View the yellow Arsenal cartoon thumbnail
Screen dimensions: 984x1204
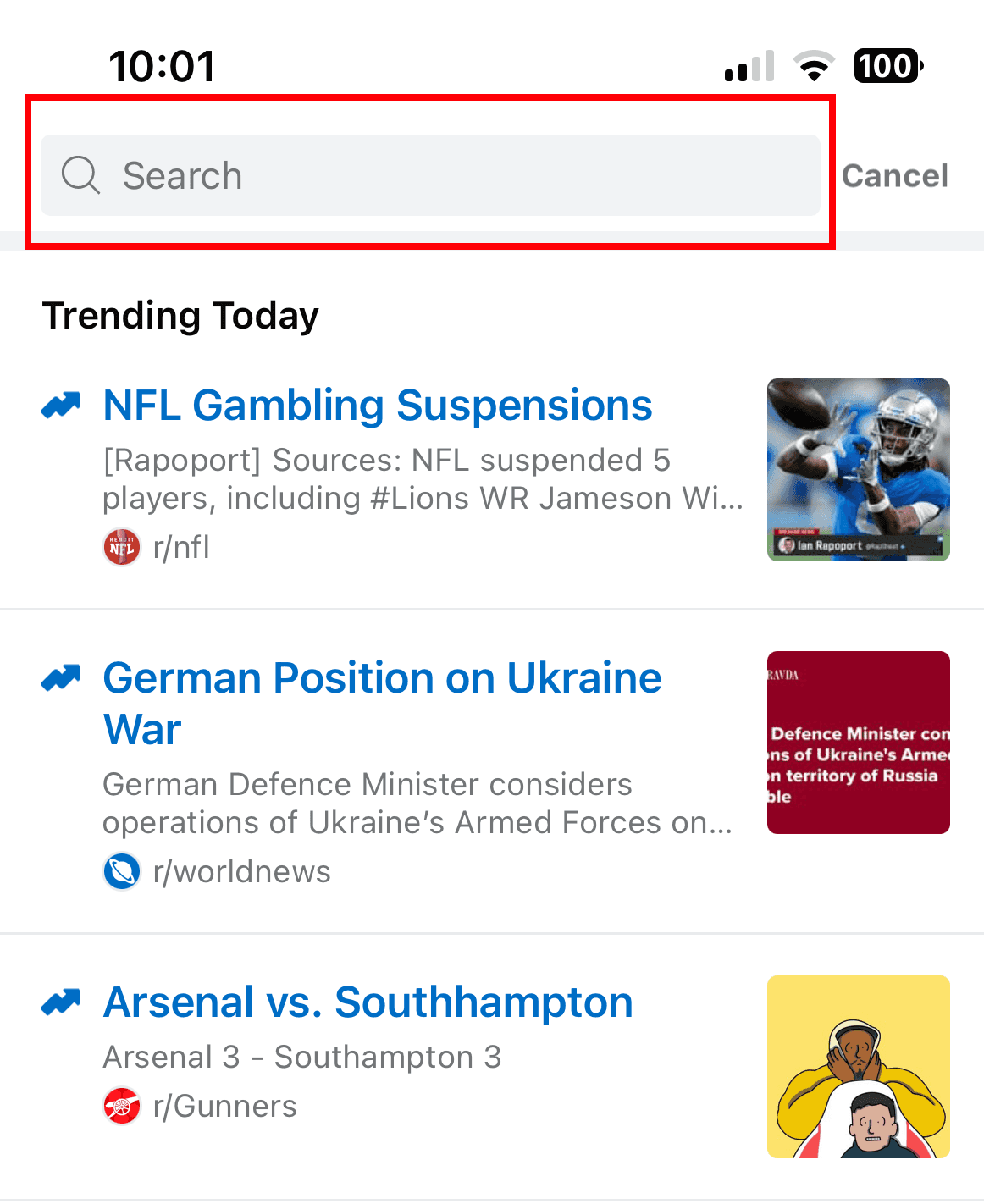pyautogui.click(x=859, y=1067)
